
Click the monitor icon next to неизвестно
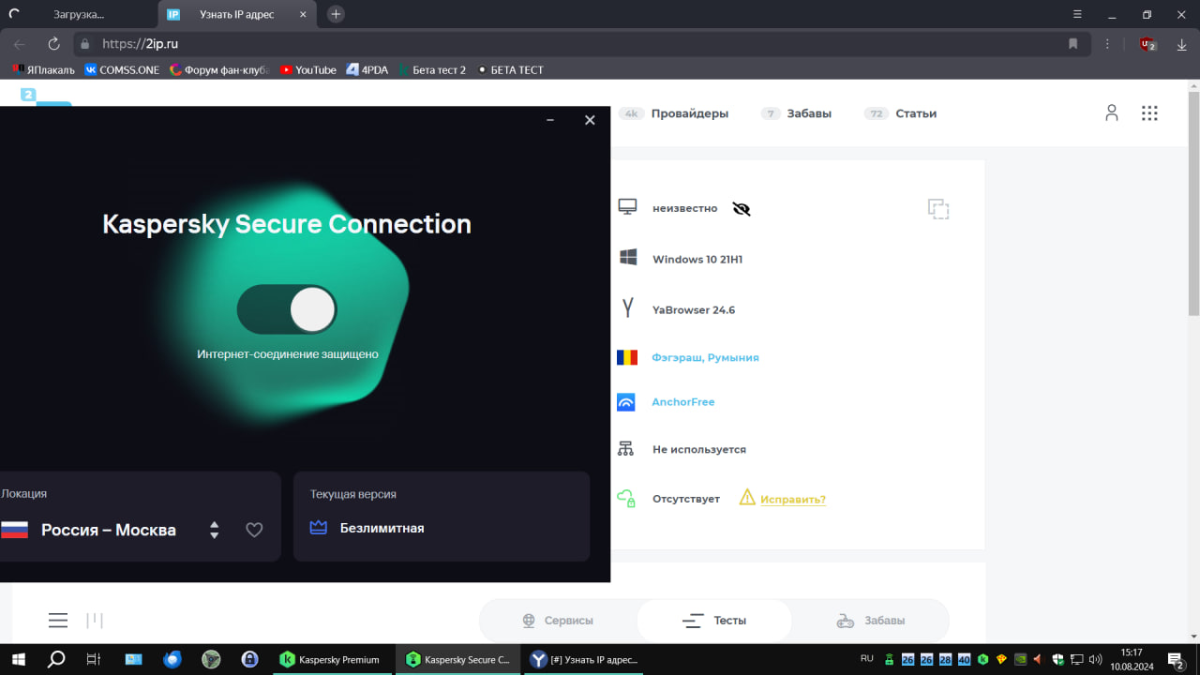[627, 207]
